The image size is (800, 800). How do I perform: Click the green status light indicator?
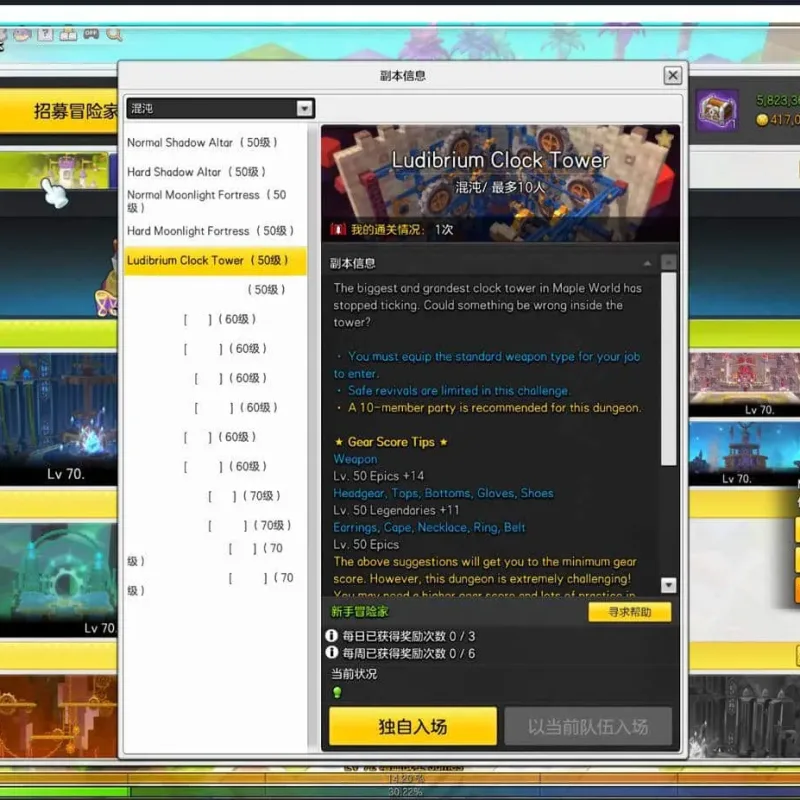[337, 692]
